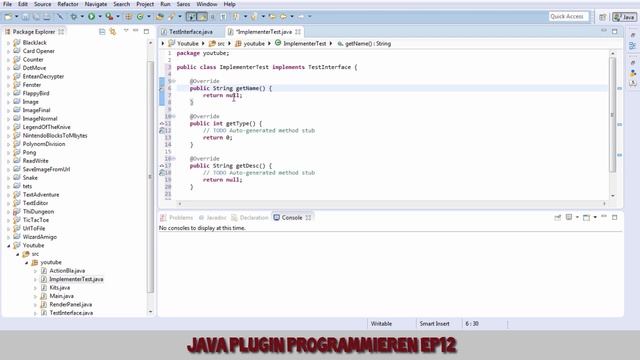This screenshot has width=640, height=360.
Task: Open the File menu
Action: pos(7,4)
